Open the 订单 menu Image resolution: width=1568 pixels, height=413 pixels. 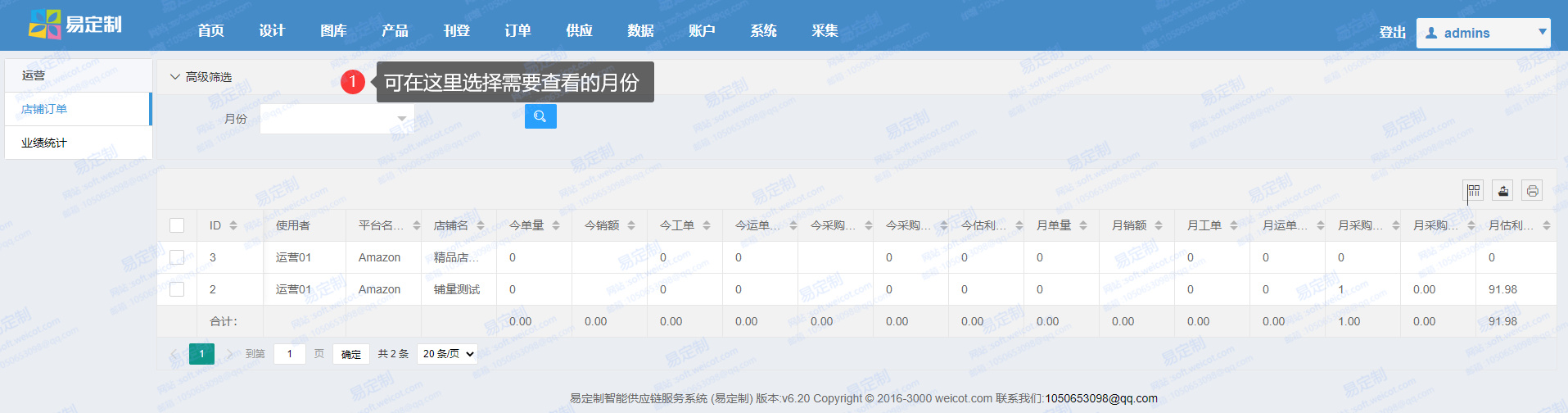[517, 30]
